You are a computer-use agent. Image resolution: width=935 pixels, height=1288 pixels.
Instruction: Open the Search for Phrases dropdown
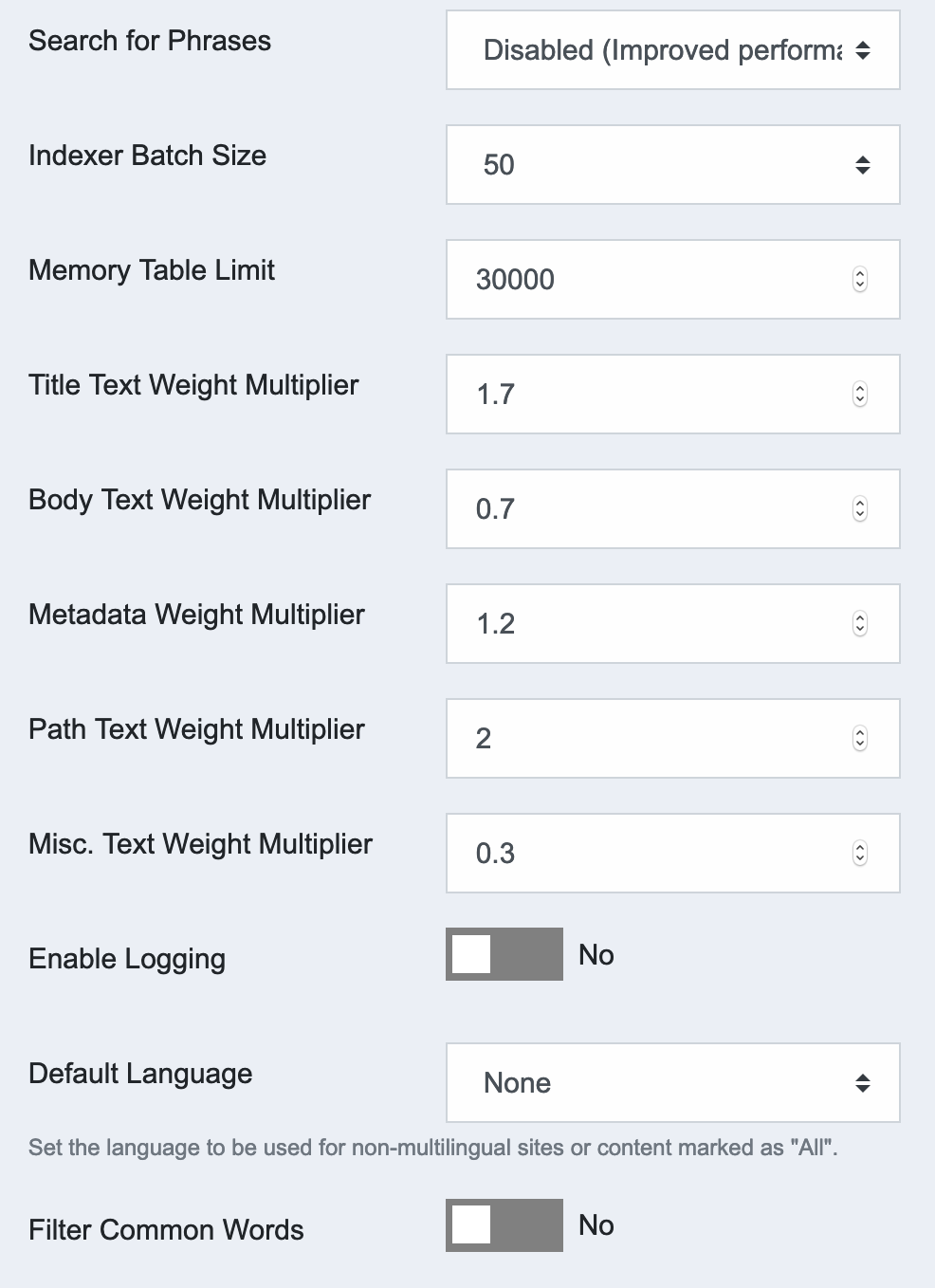click(x=672, y=50)
